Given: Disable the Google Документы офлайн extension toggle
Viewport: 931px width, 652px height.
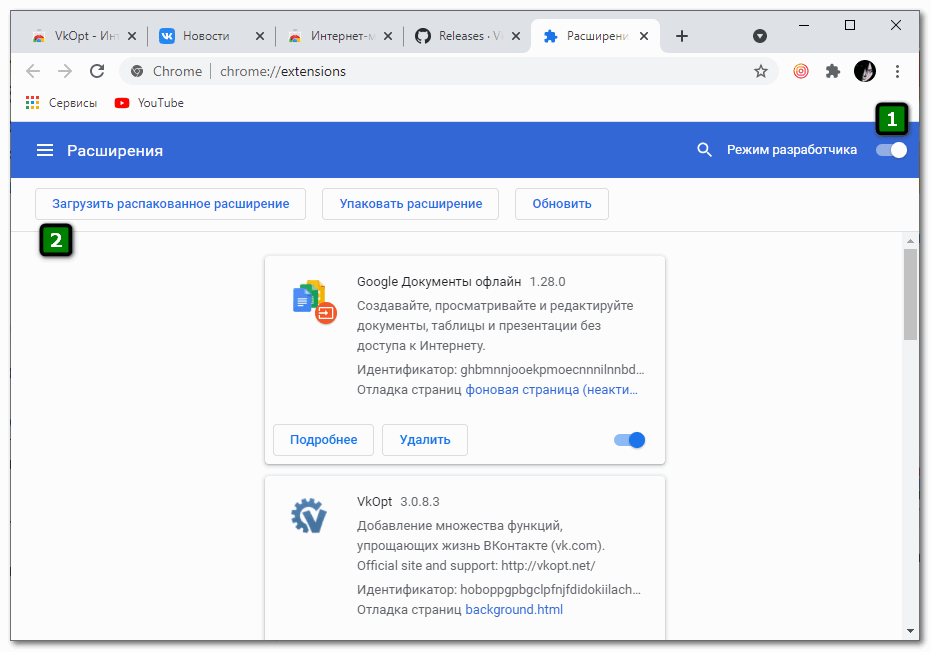Looking at the screenshot, I should (629, 440).
